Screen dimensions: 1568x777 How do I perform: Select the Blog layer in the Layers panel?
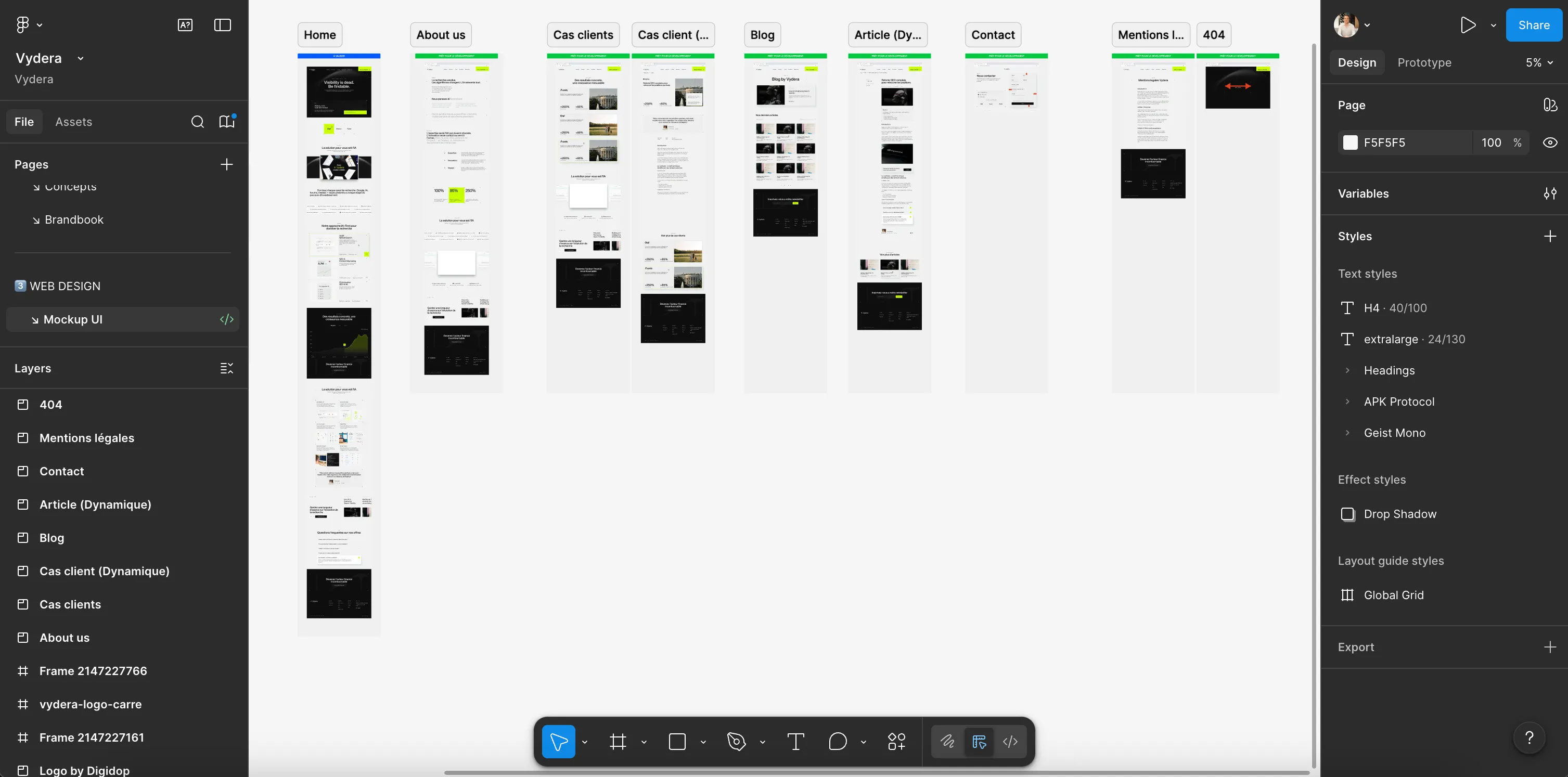[x=52, y=537]
